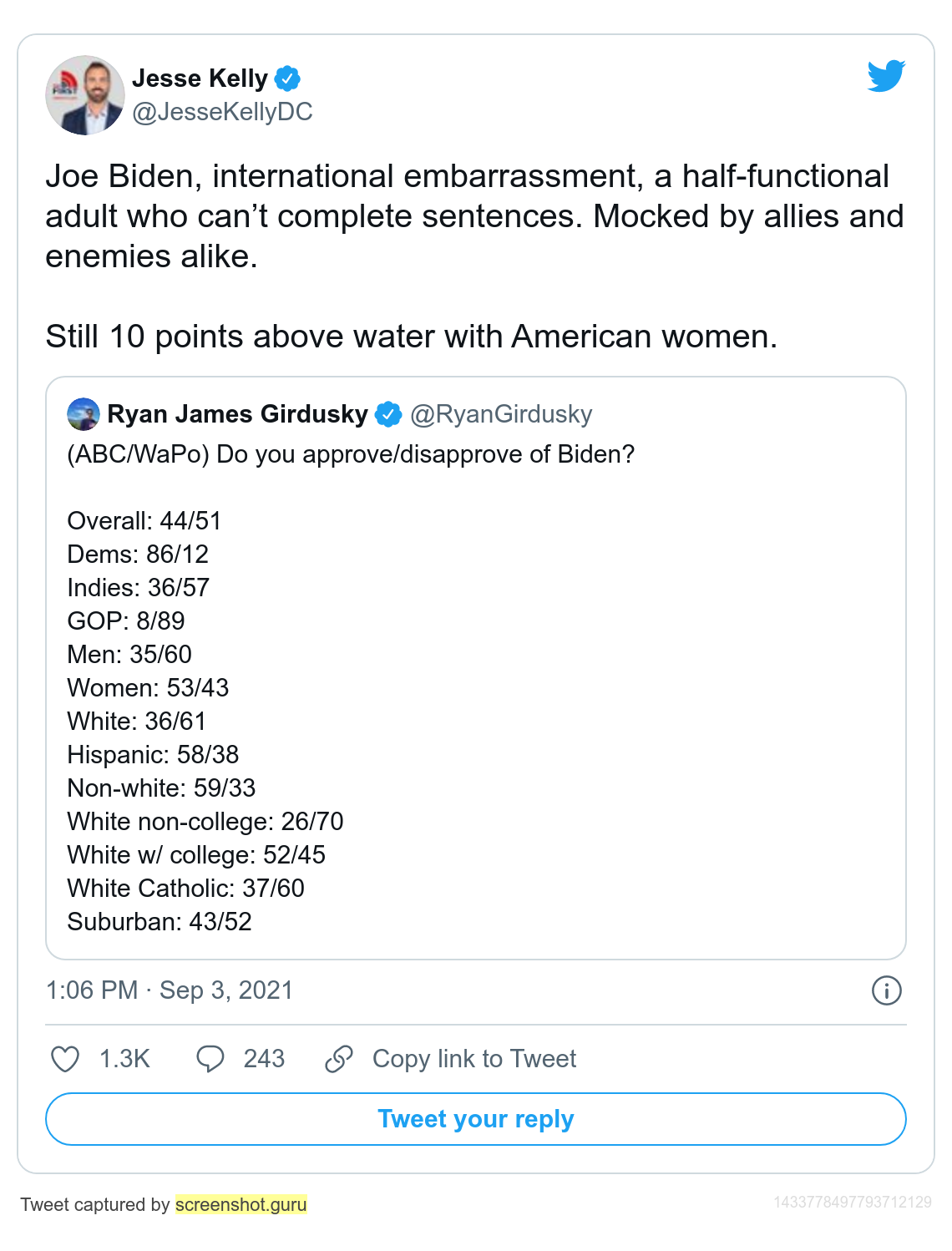Open Jesse Kelly's profile picture
Viewport: 952px width, 1251px height.
[x=85, y=95]
